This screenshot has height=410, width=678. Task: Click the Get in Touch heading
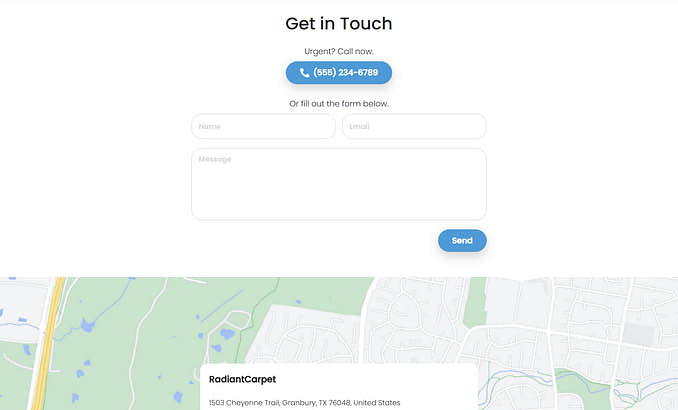point(339,23)
